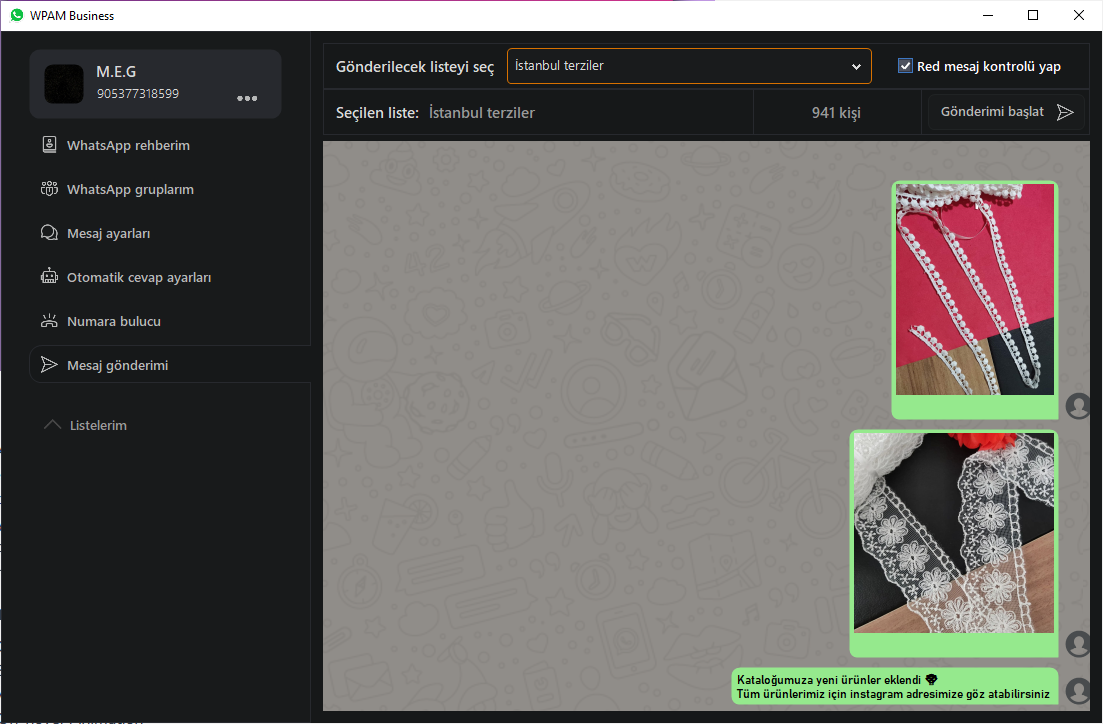The height and width of the screenshot is (724, 1103).
Task: Click the Kataloğumuza yeni ürünler message bubble
Action: [x=893, y=686]
